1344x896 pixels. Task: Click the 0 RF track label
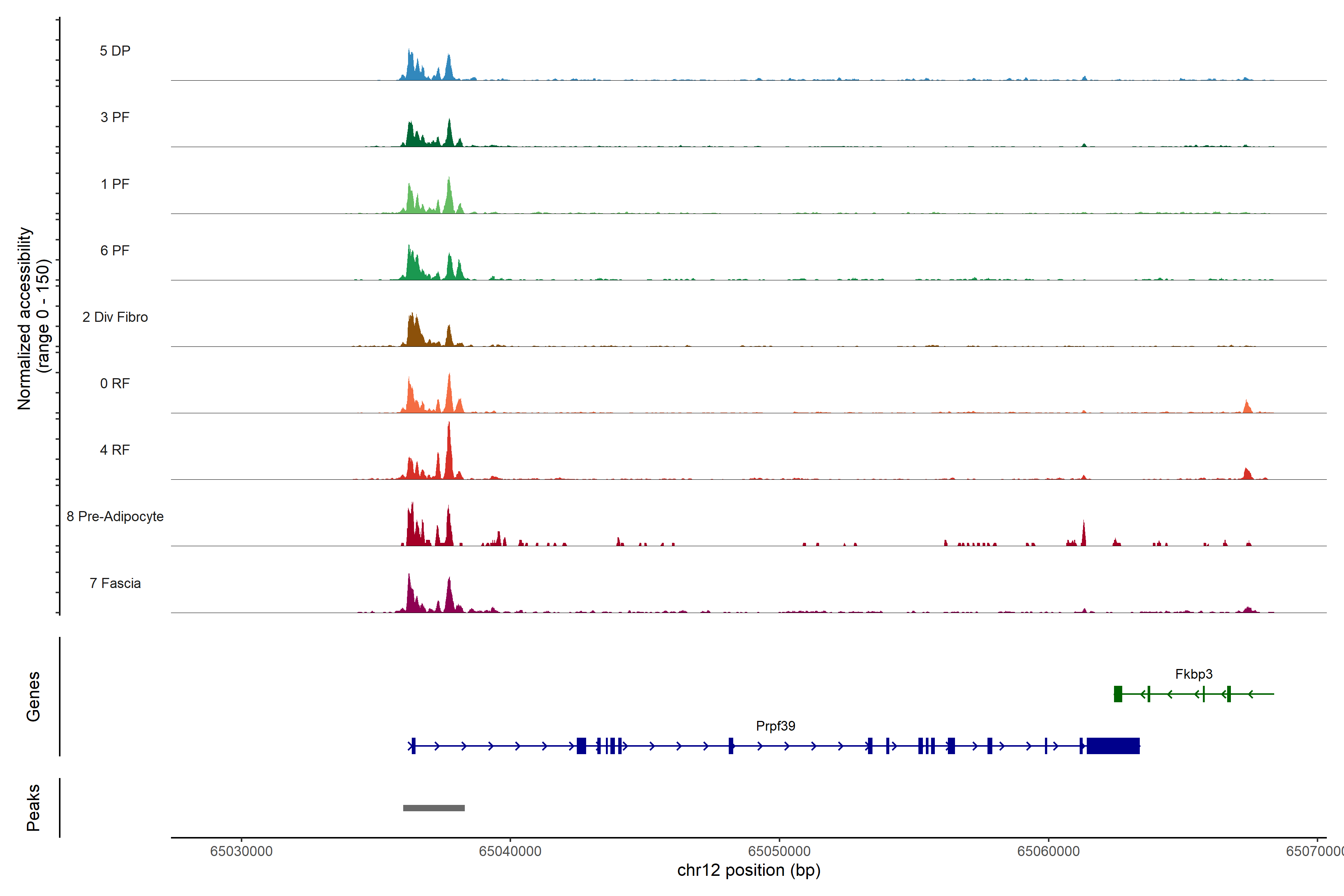(115, 383)
